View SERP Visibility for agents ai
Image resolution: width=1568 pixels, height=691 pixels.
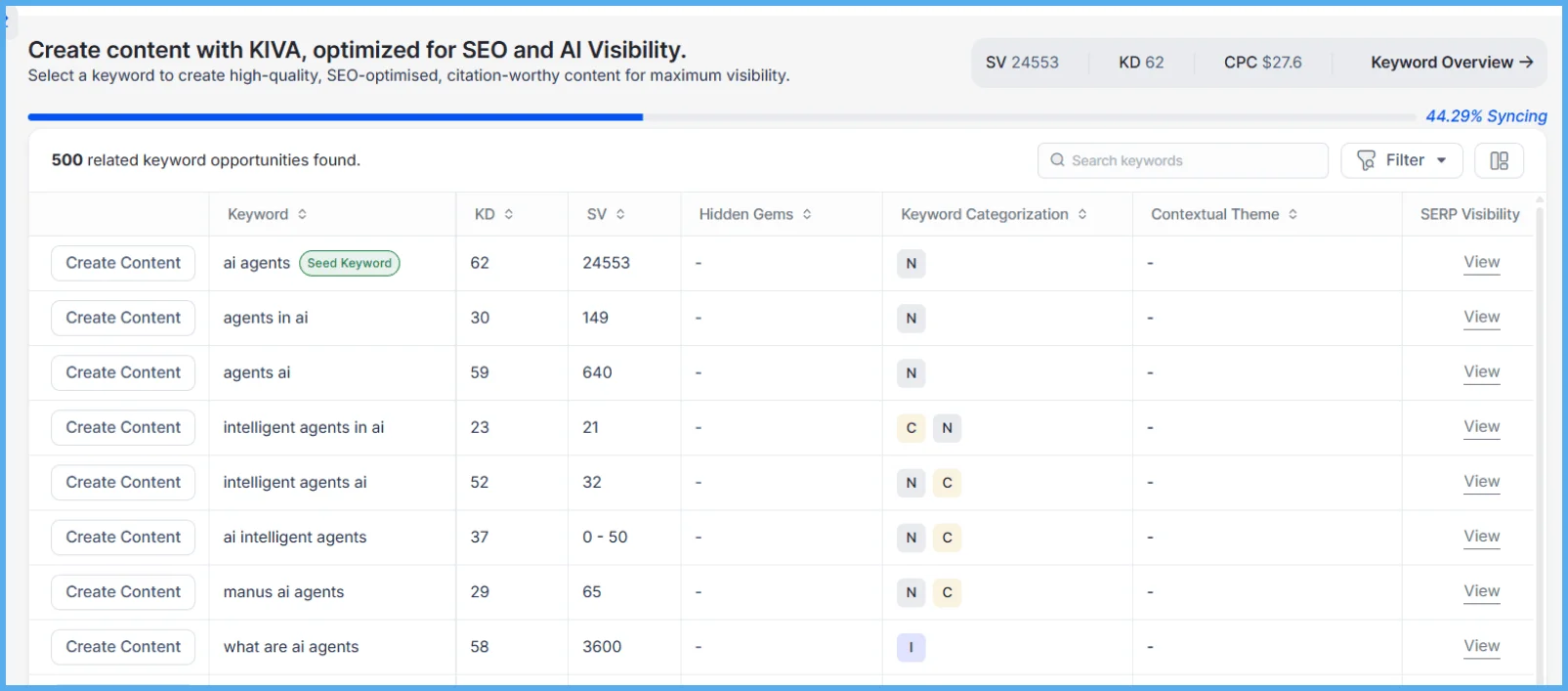pyautogui.click(x=1481, y=372)
